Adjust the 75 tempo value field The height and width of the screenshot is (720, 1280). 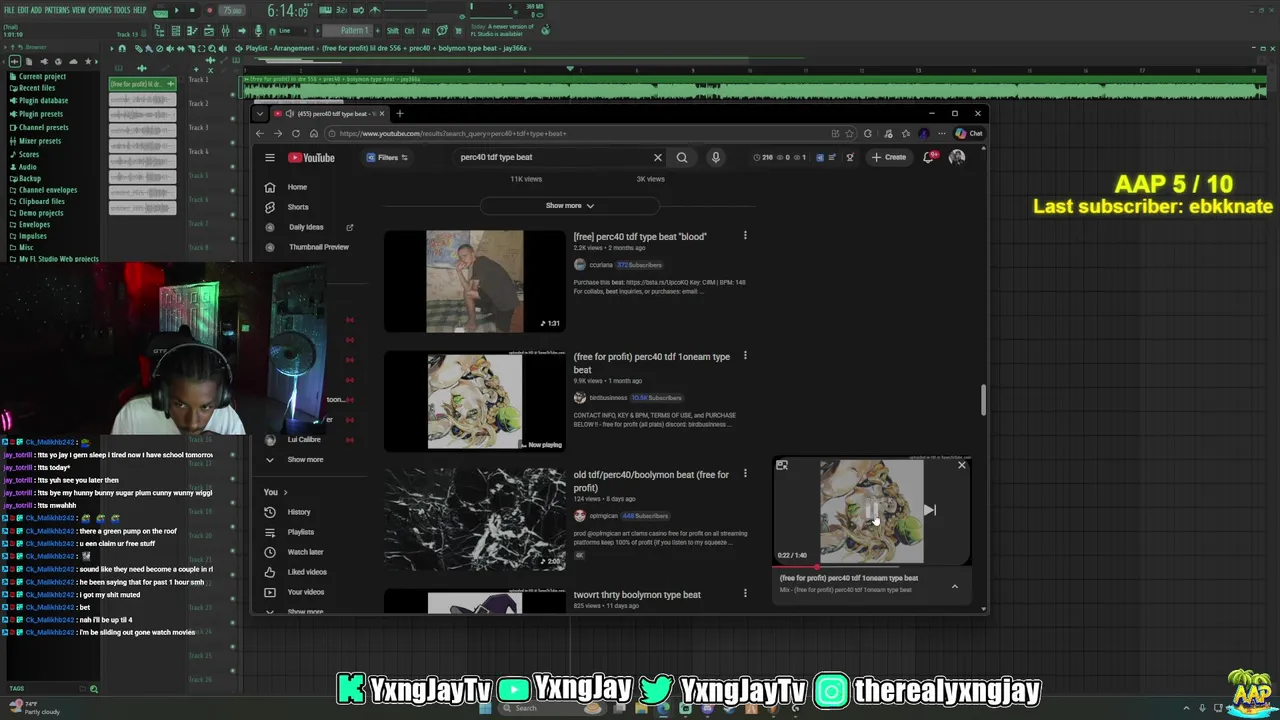tap(232, 10)
